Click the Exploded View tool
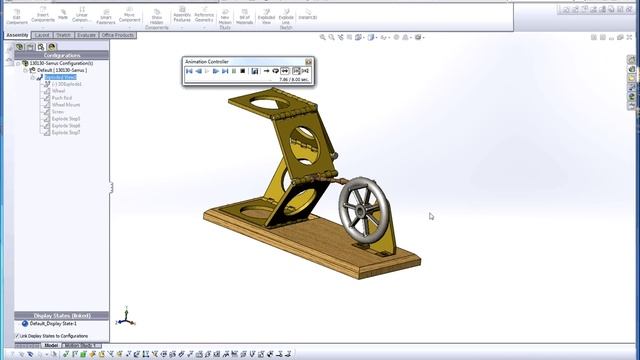The image size is (640, 360). coord(266,17)
